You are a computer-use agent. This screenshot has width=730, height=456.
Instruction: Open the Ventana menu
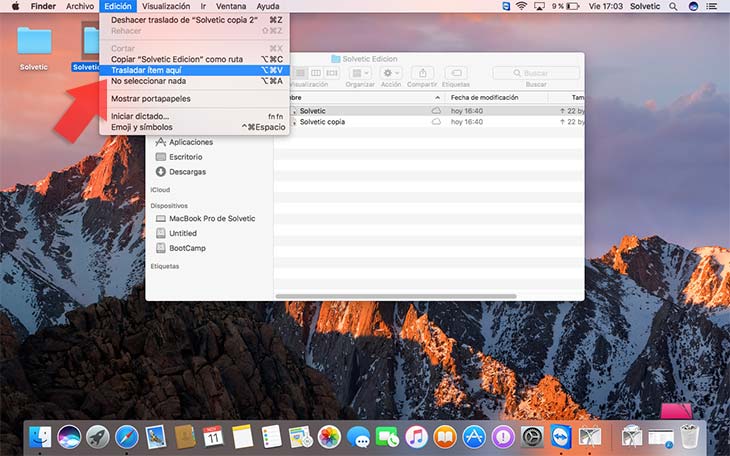[231, 6]
